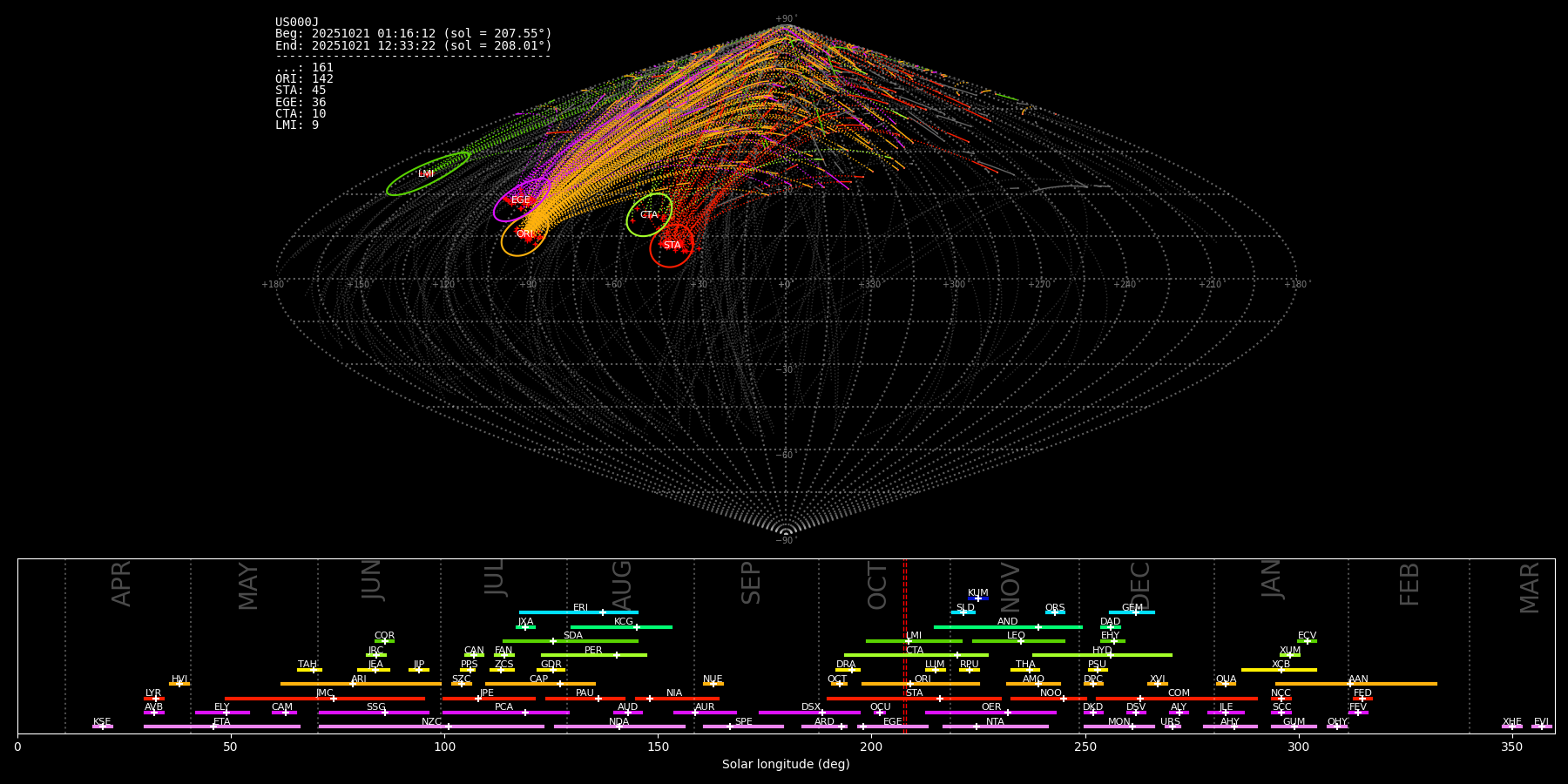Click the red dashed current solar longitude marker
The height and width of the screenshot is (784, 1568).
coord(905,645)
